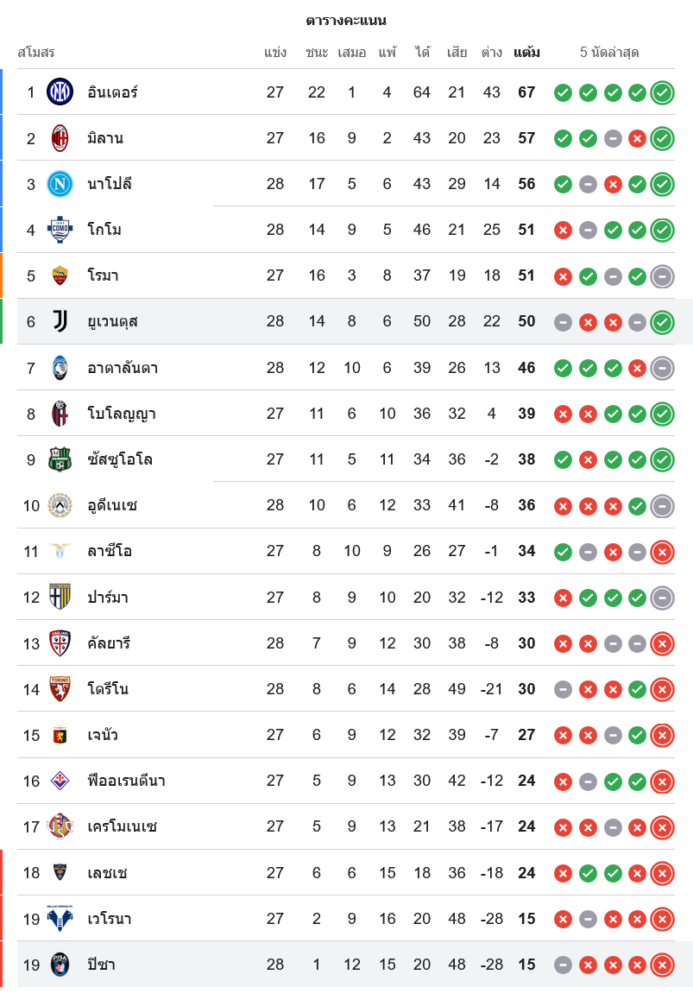Screen dimensions: 693x1000
Task: Click the แต้ม points column header
Action: tap(527, 52)
